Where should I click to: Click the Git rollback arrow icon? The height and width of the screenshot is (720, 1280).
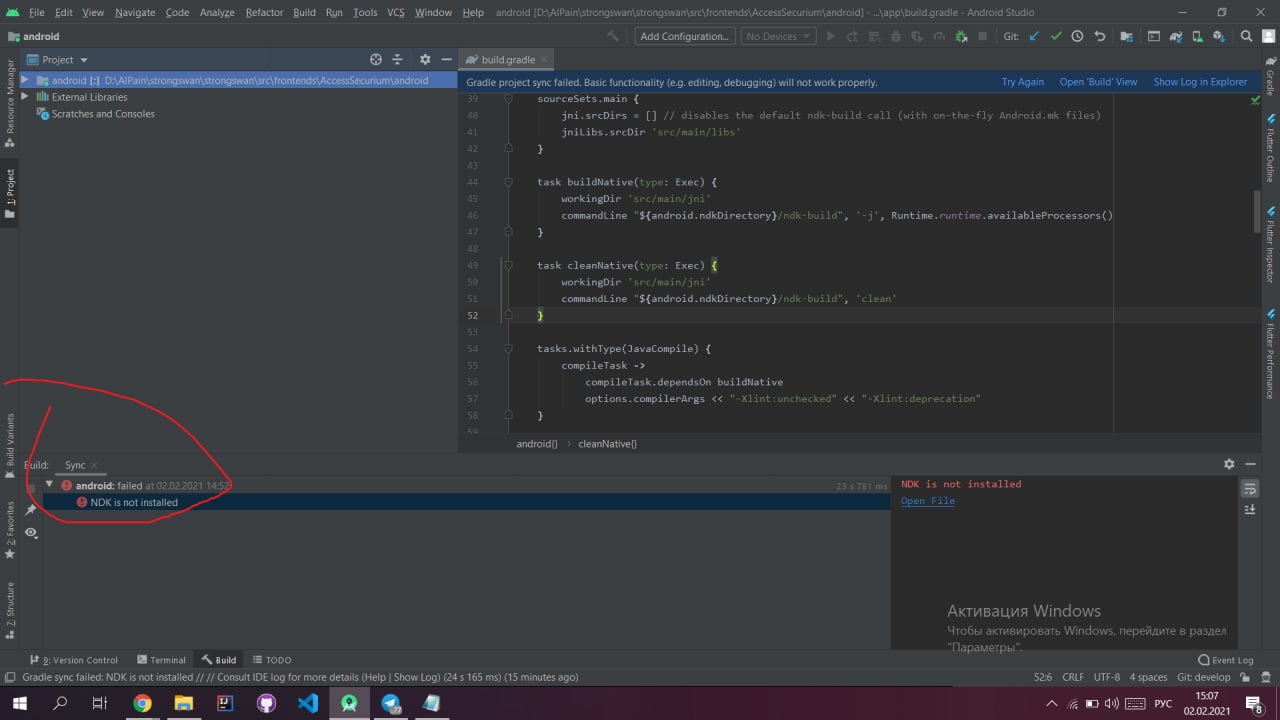tap(1100, 36)
